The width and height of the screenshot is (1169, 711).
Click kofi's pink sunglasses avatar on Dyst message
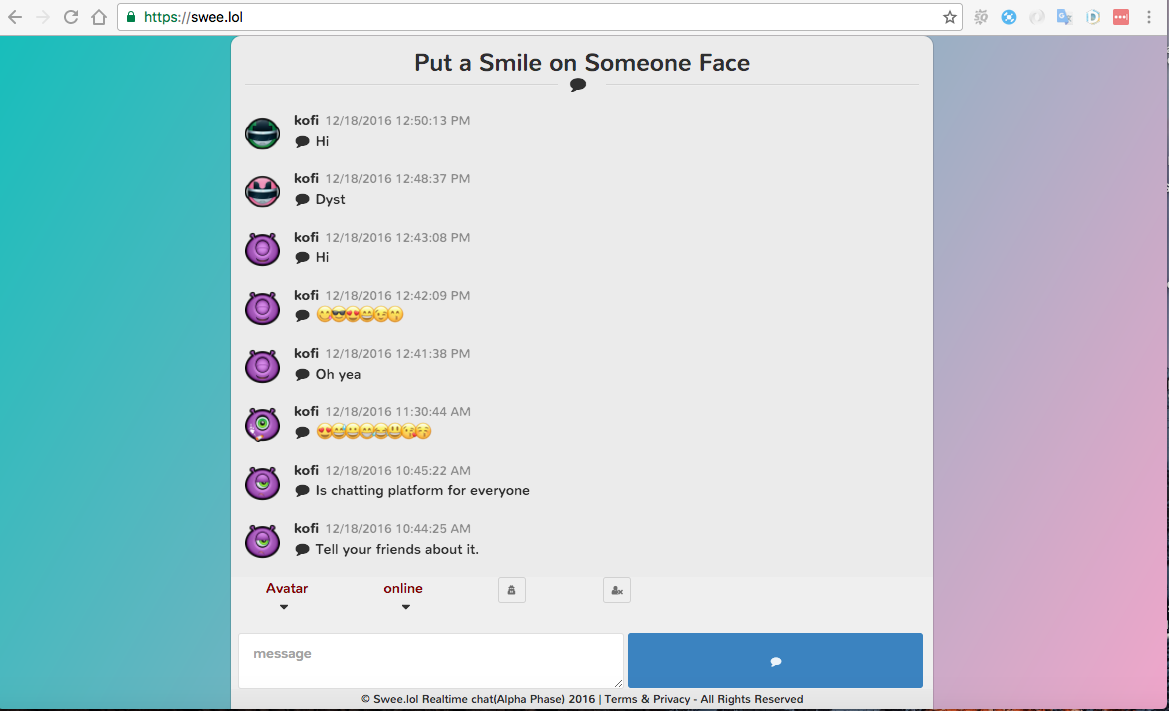(x=262, y=192)
